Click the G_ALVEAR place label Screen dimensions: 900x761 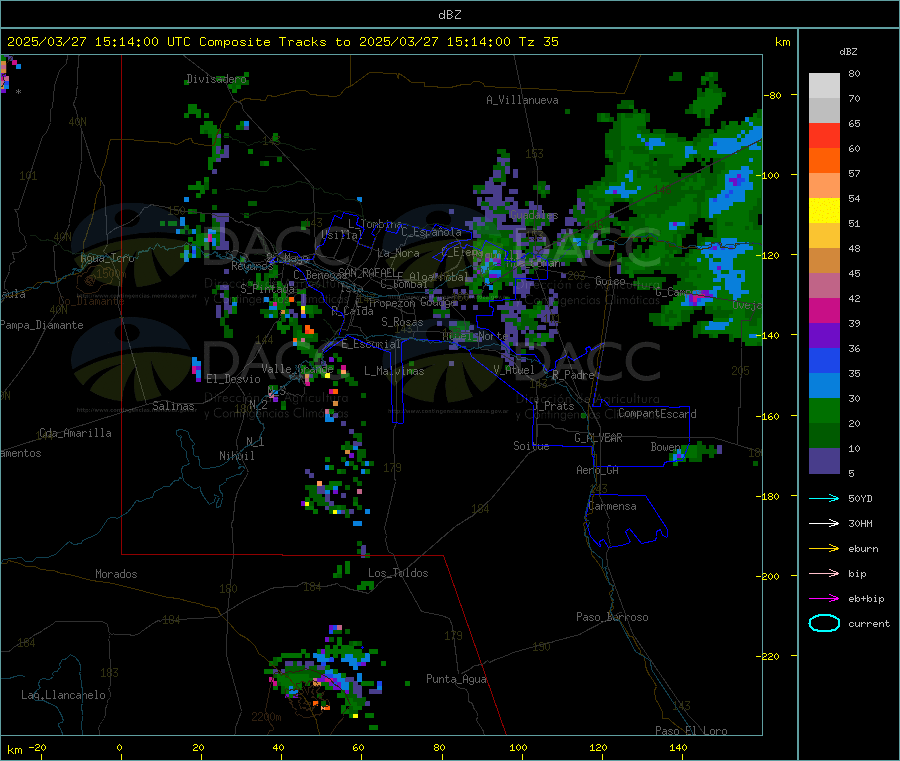[598, 438]
